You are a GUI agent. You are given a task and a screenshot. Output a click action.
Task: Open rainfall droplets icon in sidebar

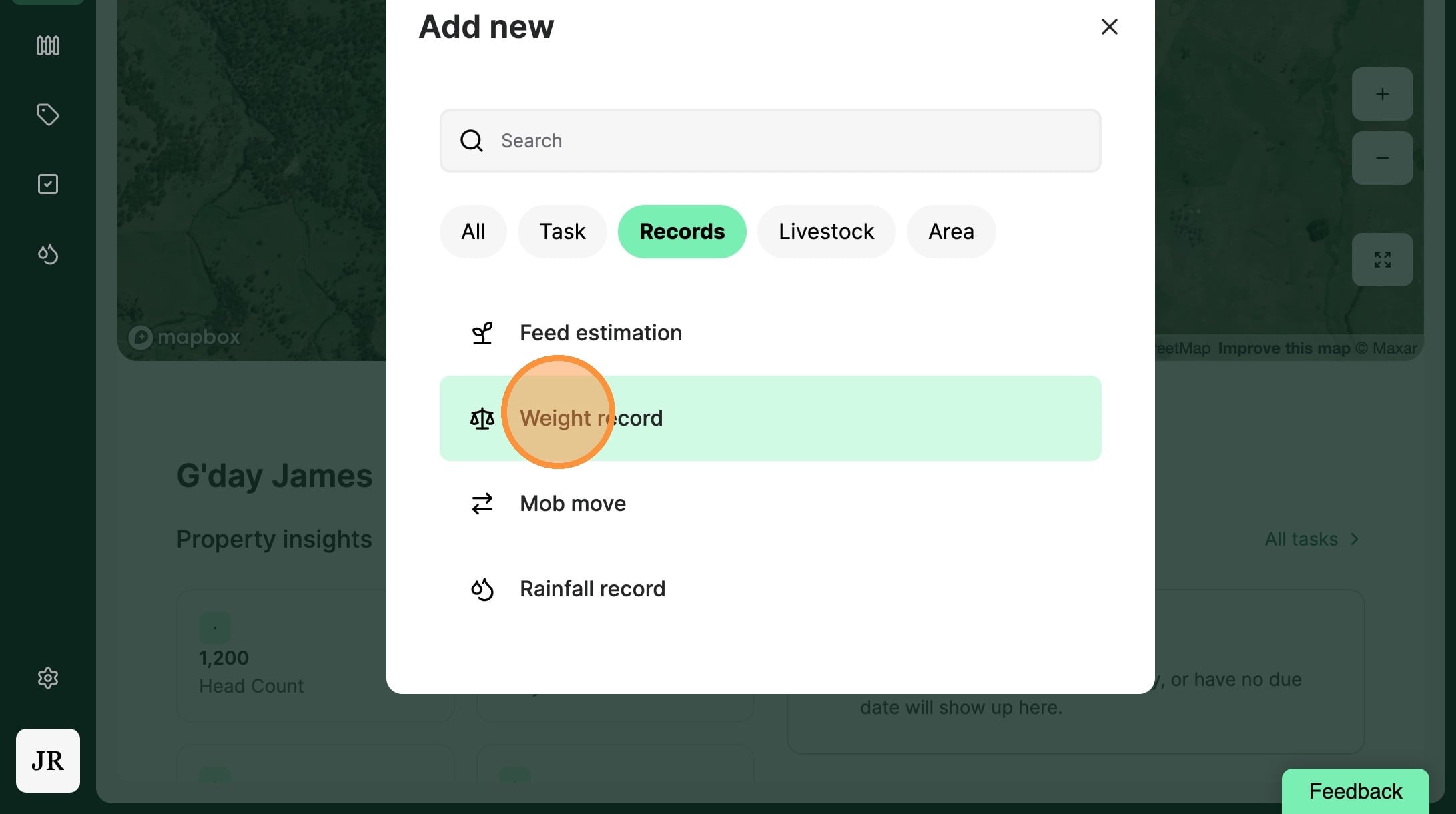click(47, 254)
